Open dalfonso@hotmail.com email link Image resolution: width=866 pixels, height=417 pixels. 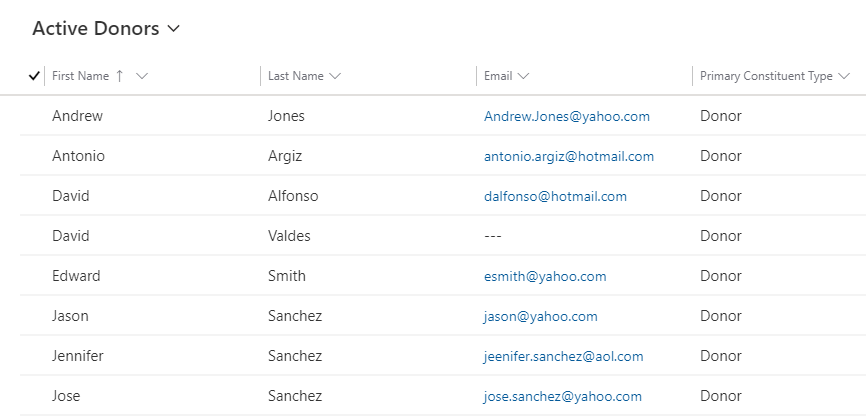(x=555, y=196)
